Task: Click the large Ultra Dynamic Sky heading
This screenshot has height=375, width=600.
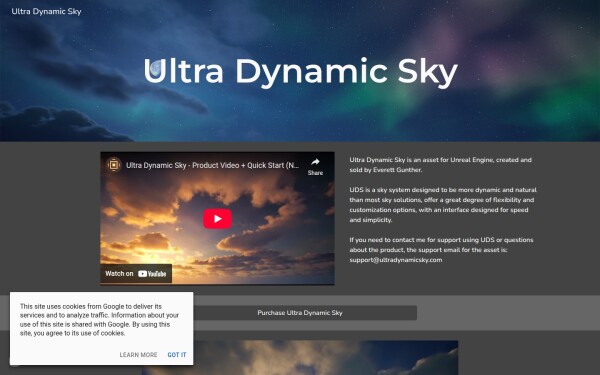Action: (301, 72)
